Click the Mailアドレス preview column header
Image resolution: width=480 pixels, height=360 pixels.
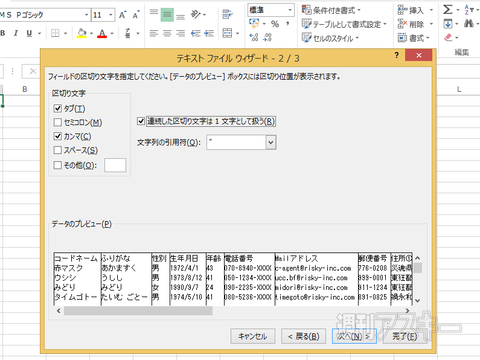[296, 259]
